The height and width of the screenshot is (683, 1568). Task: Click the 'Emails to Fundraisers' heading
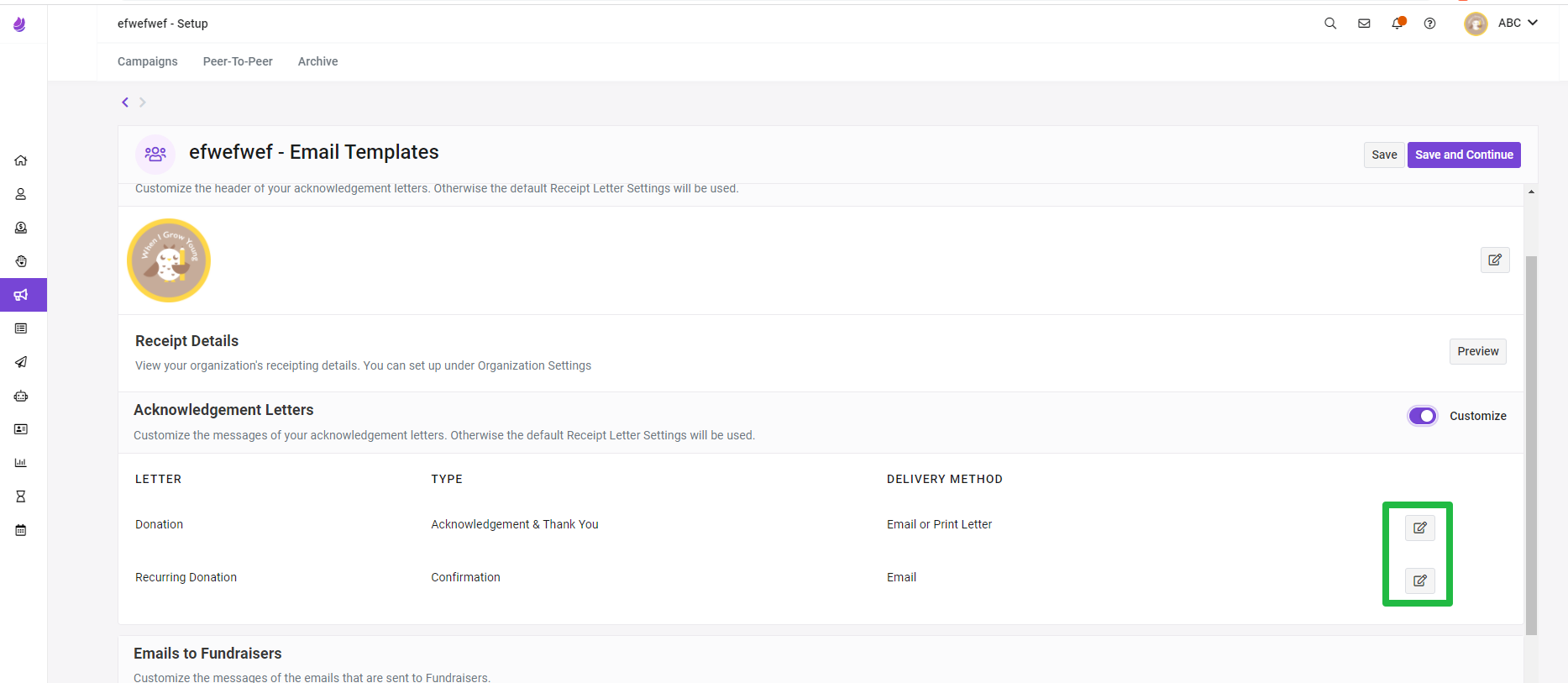pyautogui.click(x=207, y=654)
